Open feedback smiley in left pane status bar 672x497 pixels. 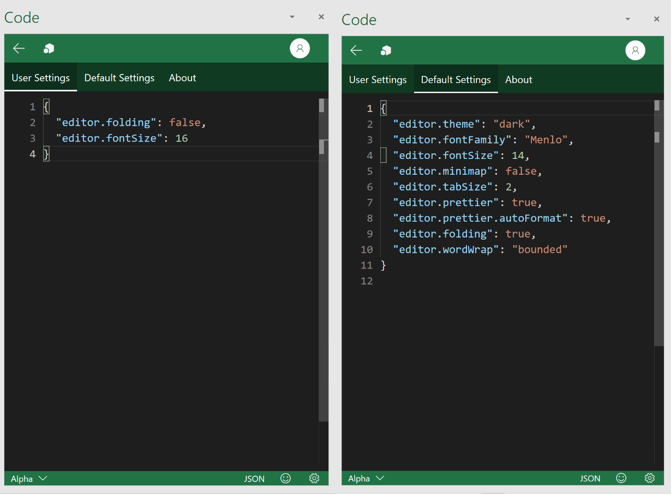(285, 478)
